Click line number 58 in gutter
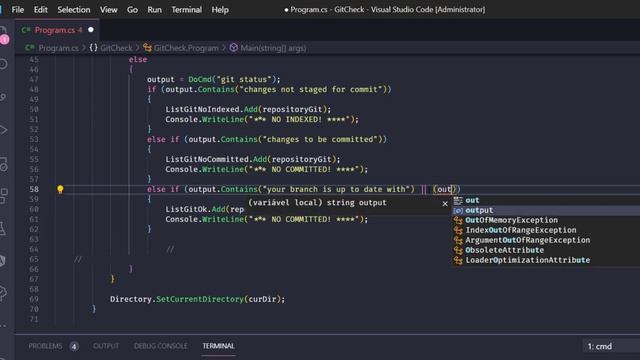 click(34, 189)
